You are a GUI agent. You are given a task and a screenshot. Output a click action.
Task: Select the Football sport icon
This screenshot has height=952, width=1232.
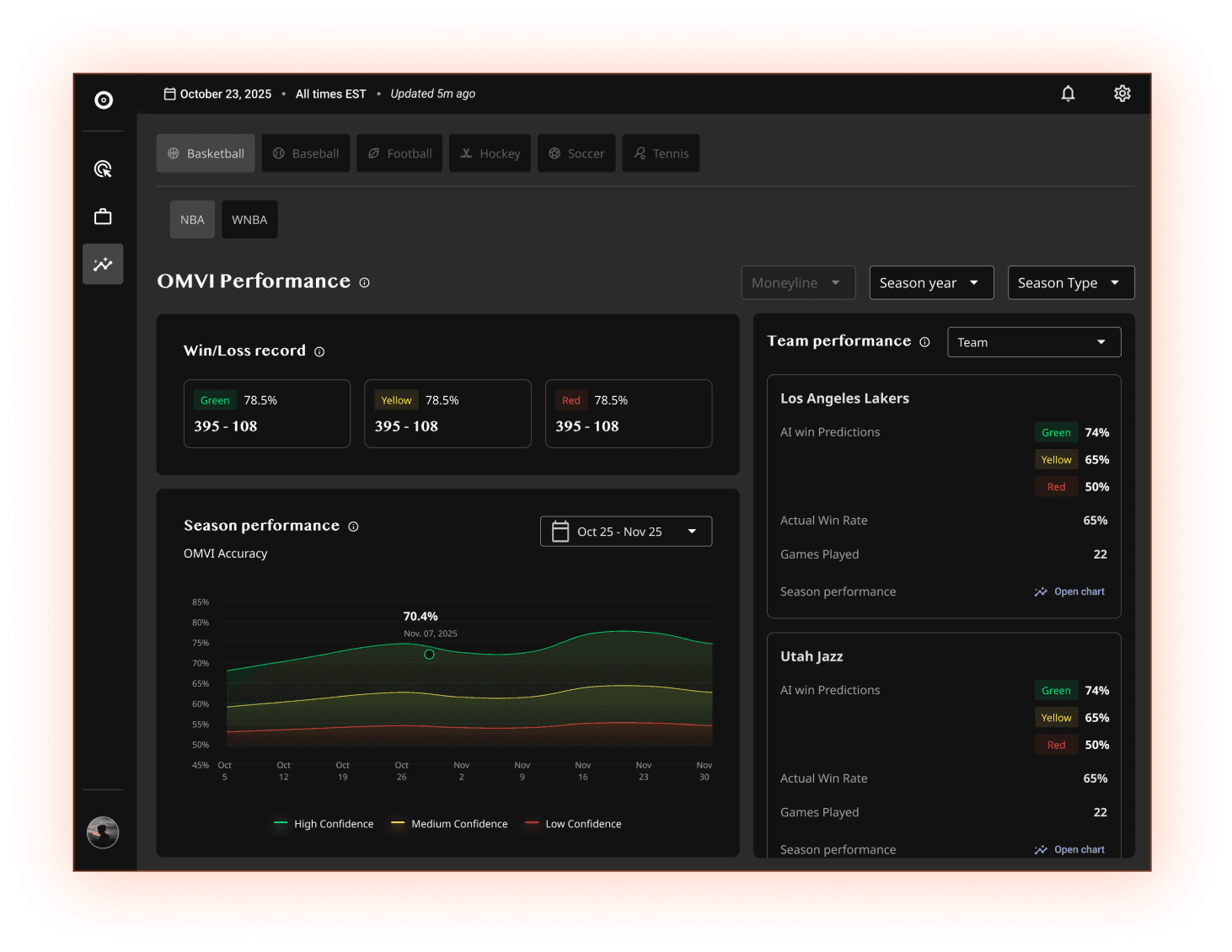coord(374,152)
